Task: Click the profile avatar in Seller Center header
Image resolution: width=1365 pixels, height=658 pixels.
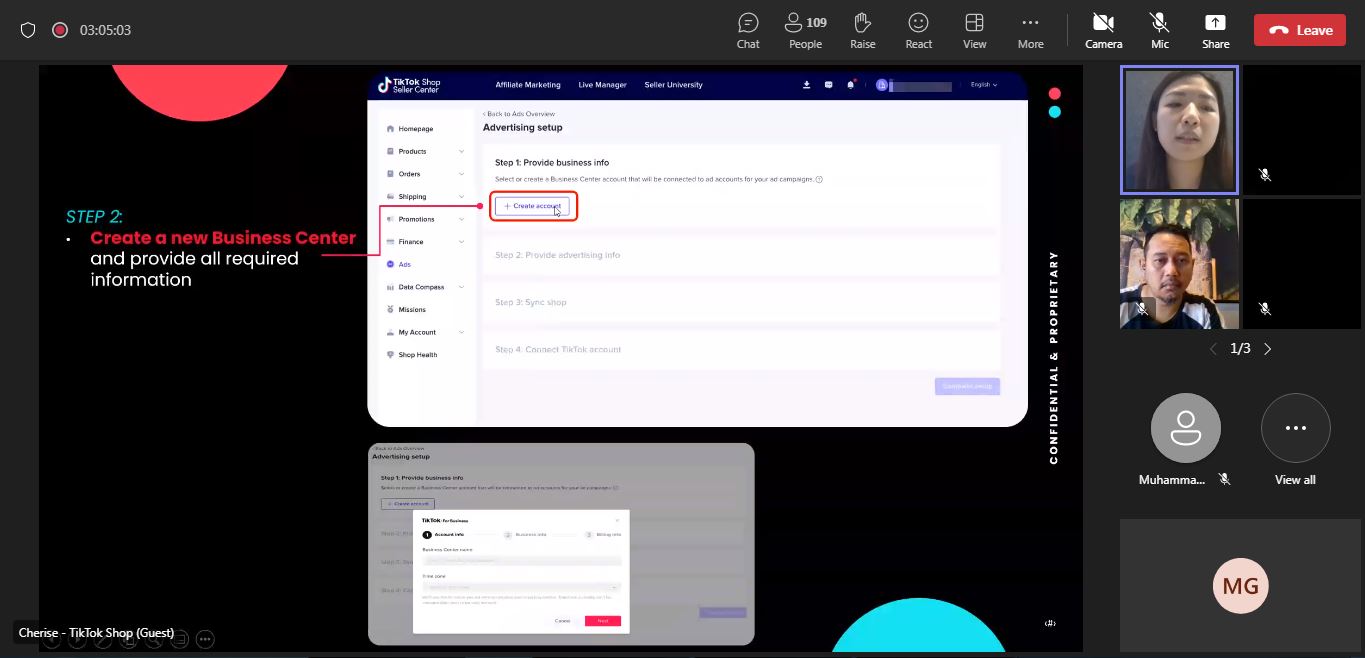Action: point(882,85)
